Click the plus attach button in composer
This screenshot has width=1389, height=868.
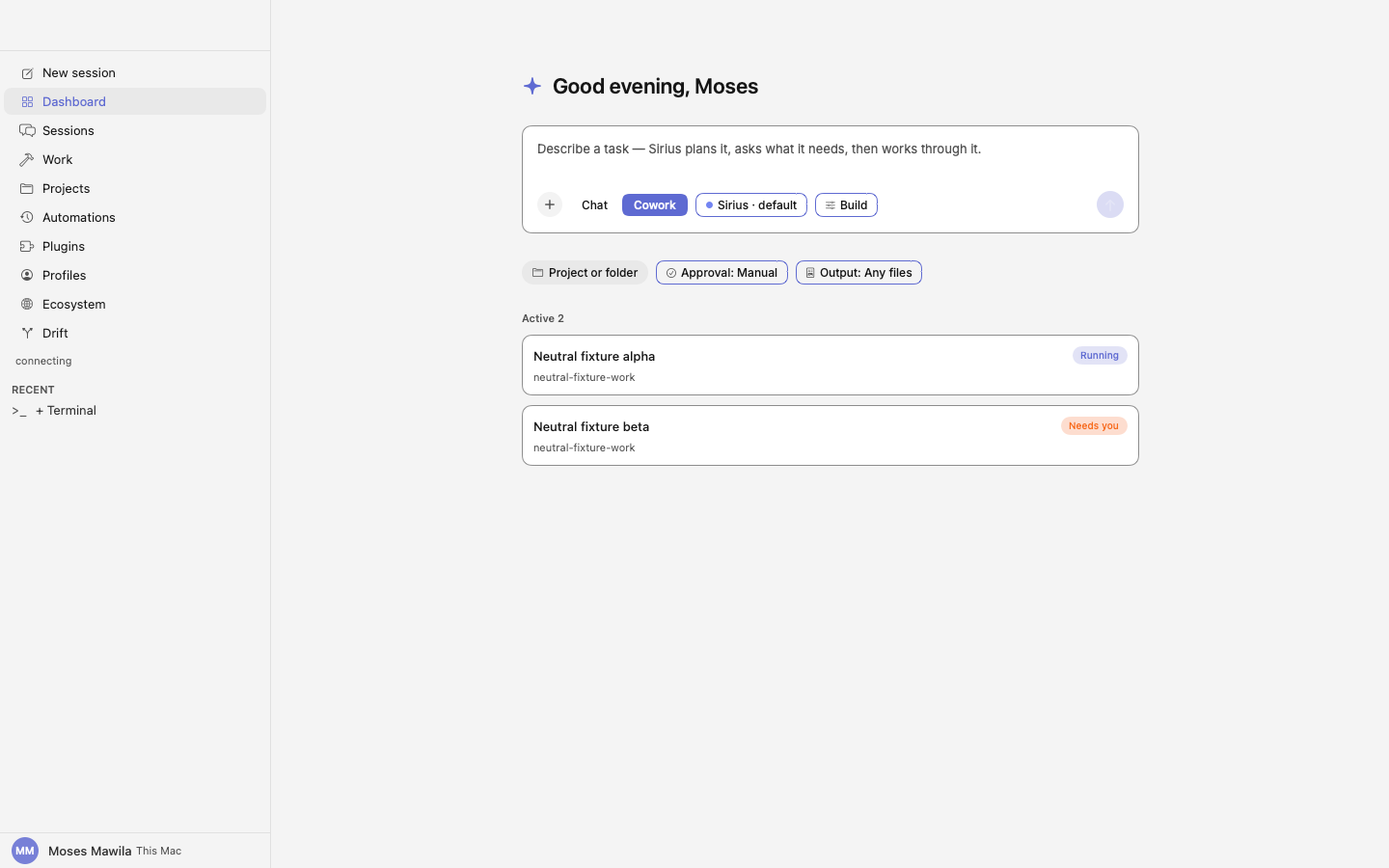click(550, 204)
